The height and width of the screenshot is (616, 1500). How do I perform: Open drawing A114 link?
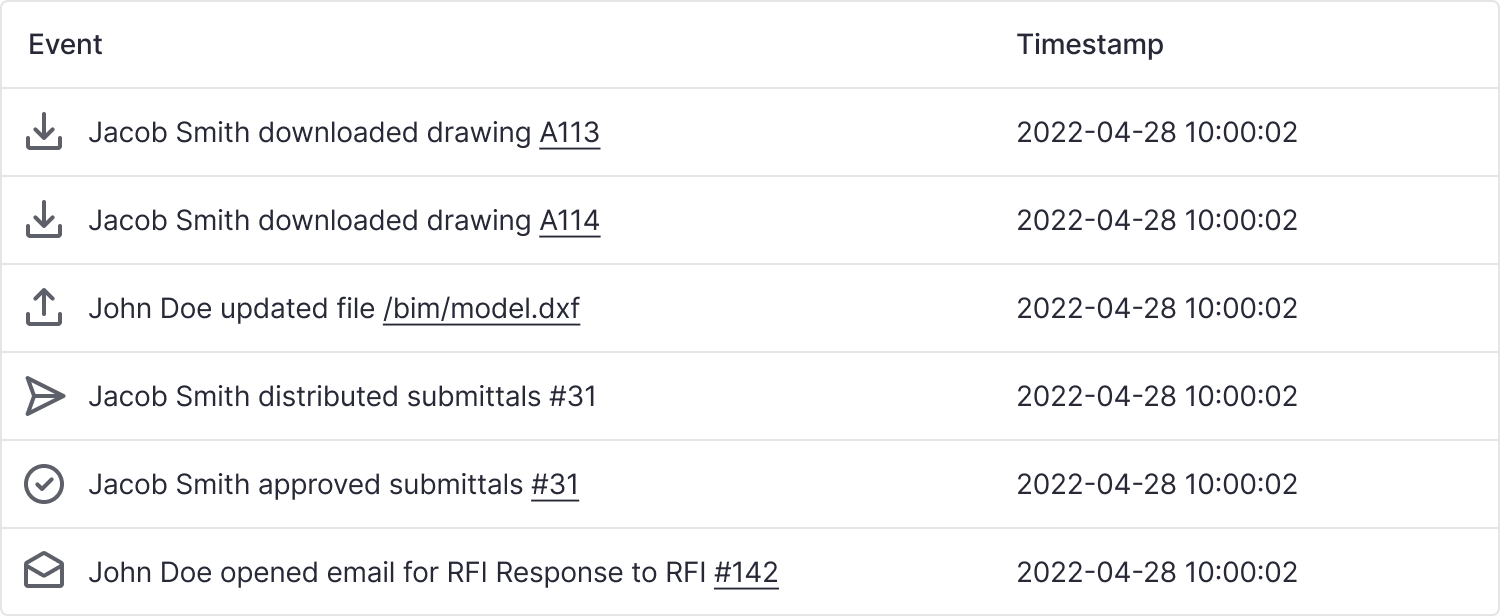click(x=570, y=221)
